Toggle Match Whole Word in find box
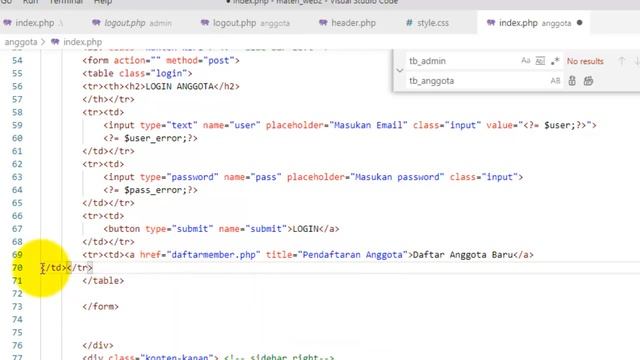The image size is (640, 360). click(x=540, y=61)
